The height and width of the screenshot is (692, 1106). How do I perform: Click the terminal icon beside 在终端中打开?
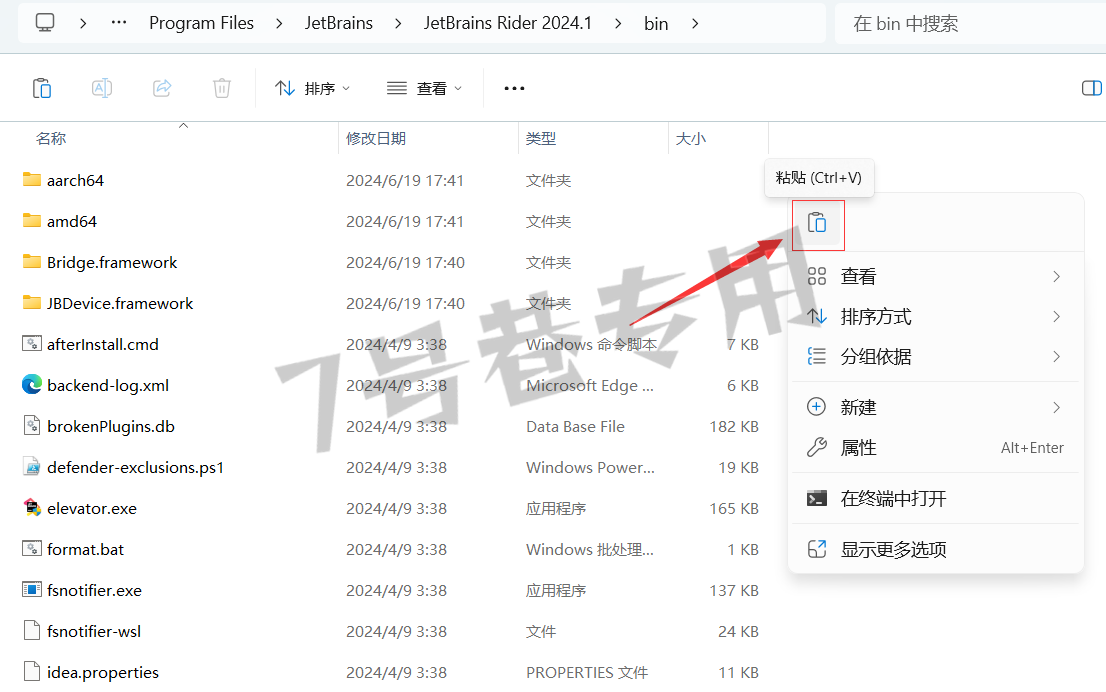(817, 499)
